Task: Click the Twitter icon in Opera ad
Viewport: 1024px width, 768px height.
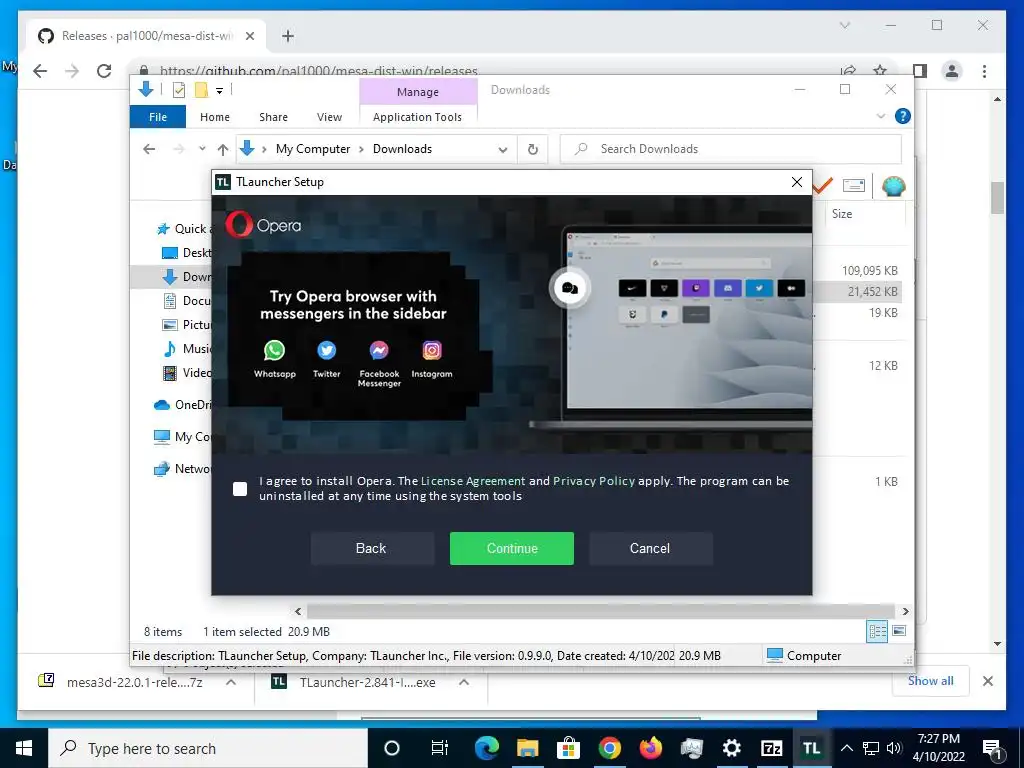Action: [327, 351]
